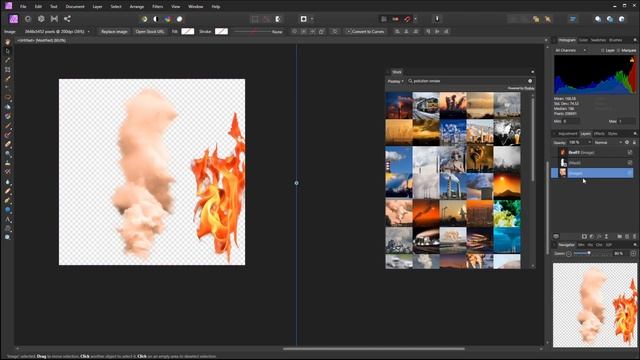This screenshot has width=640, height=360.
Task: Open the Normal blend mode dropdown
Action: 608,142
